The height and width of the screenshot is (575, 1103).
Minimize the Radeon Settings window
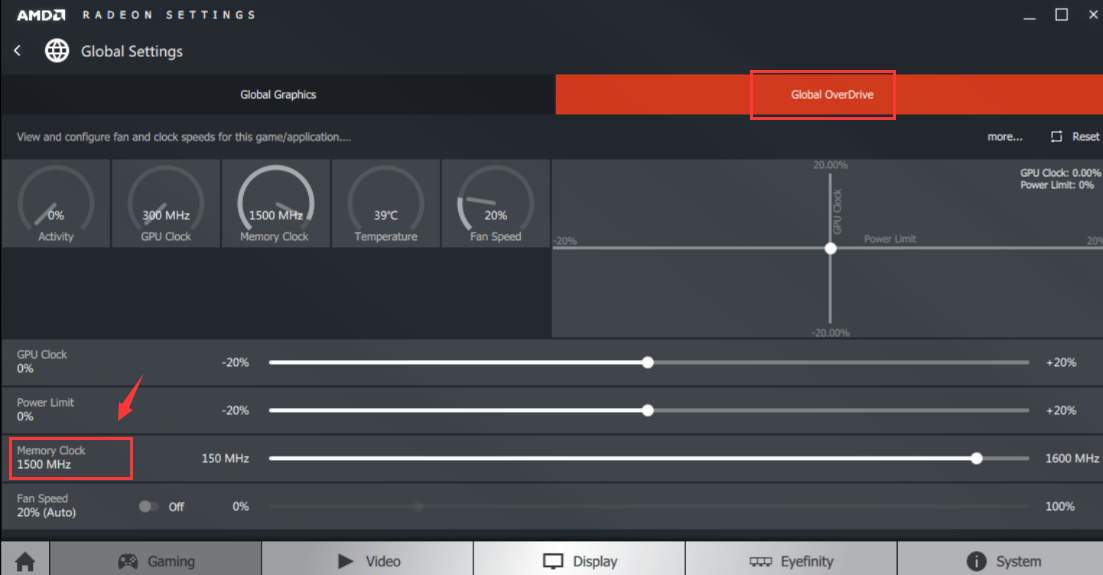[1029, 17]
